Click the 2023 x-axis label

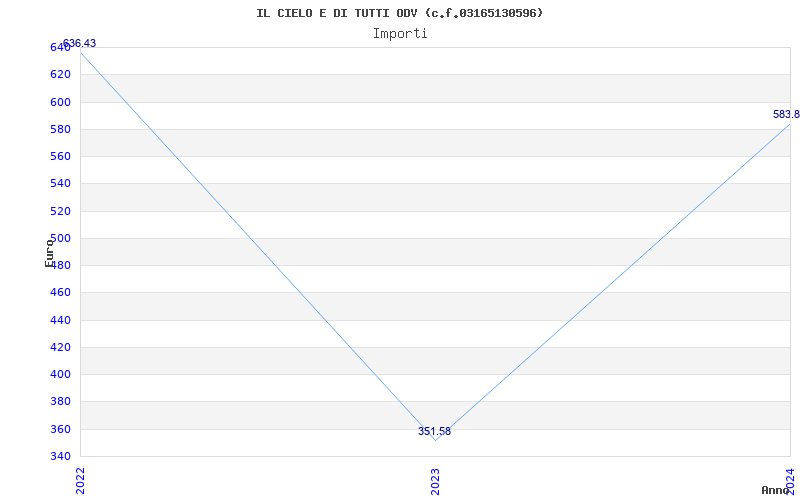[435, 481]
